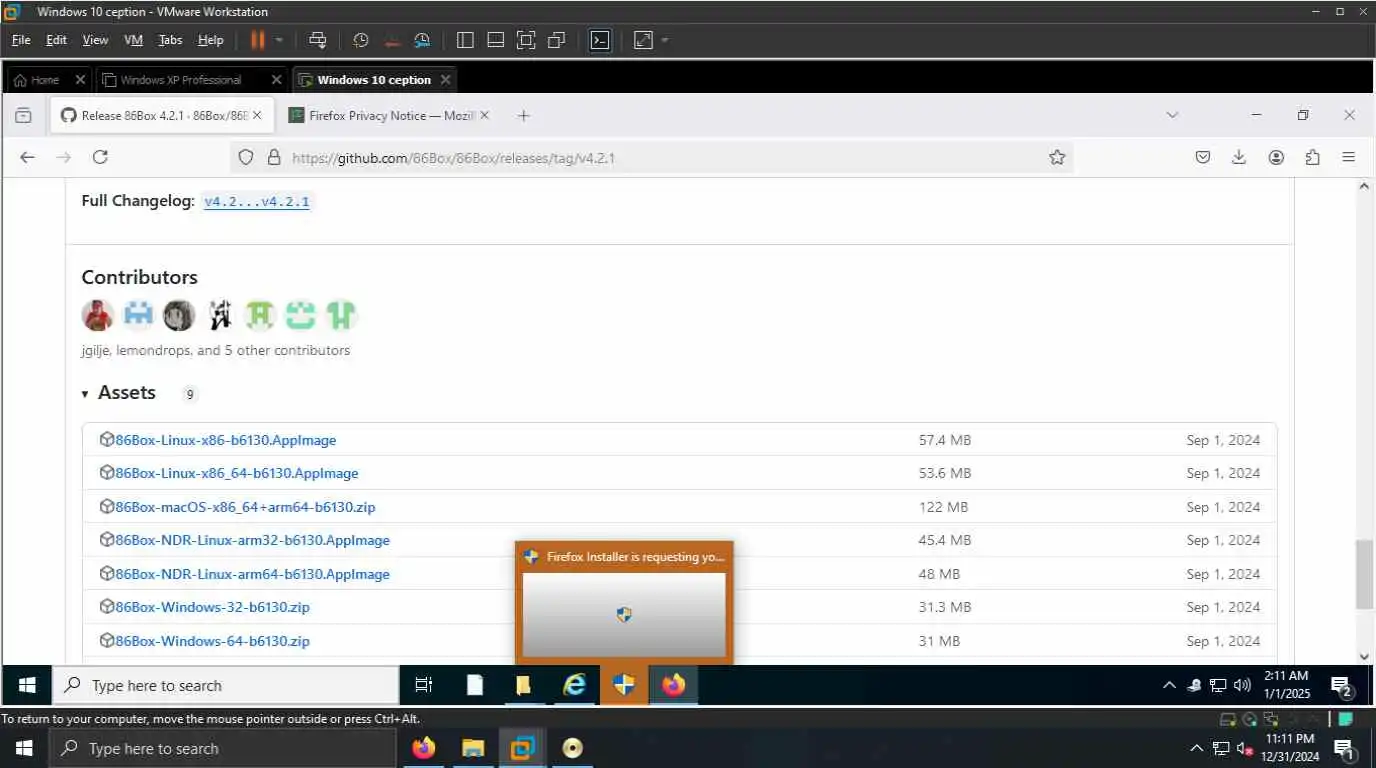
Task: Open the Firefox account icon
Action: coord(1276,157)
